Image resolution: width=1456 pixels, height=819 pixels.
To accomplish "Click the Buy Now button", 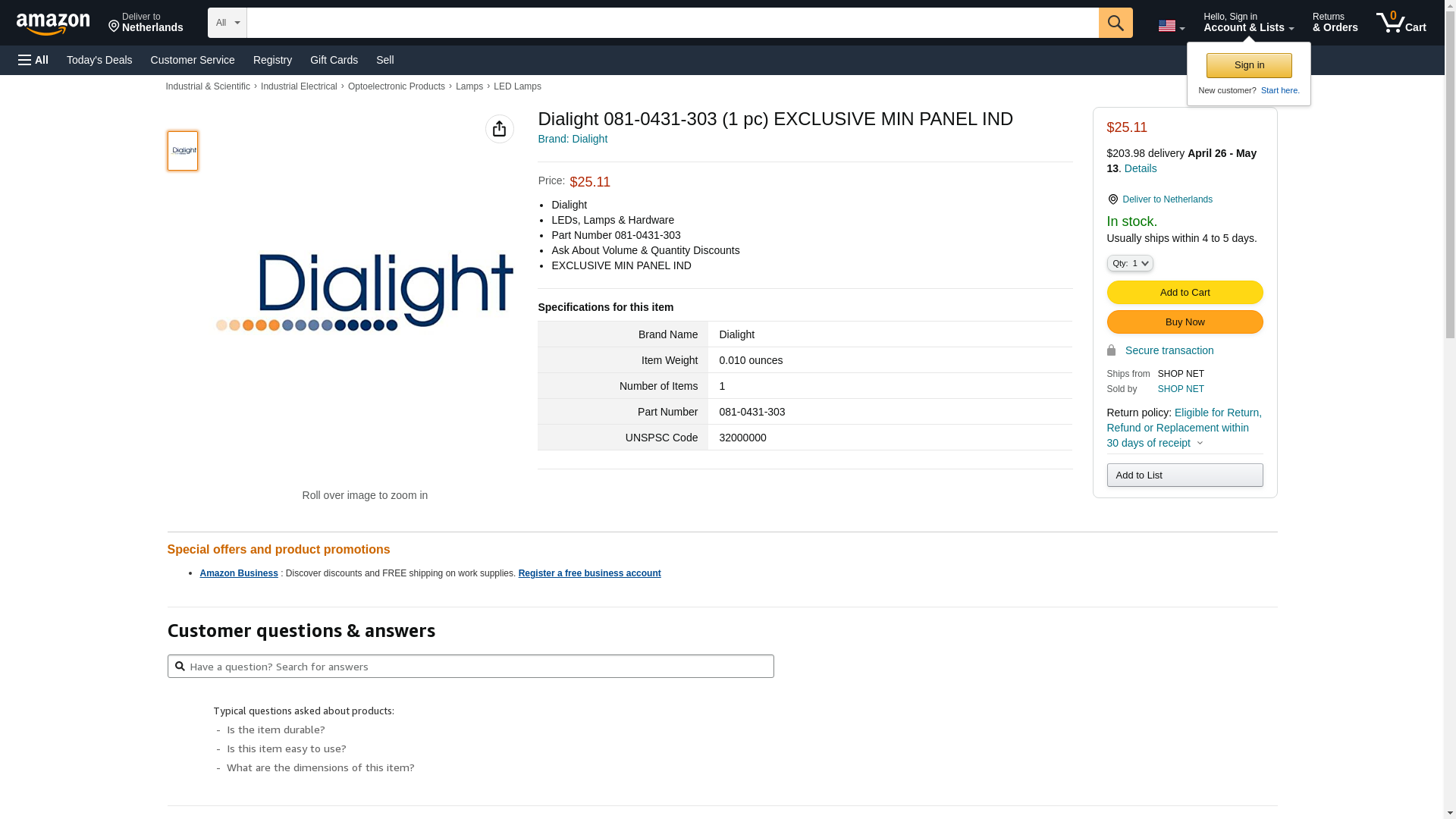I will click(x=1184, y=322).
